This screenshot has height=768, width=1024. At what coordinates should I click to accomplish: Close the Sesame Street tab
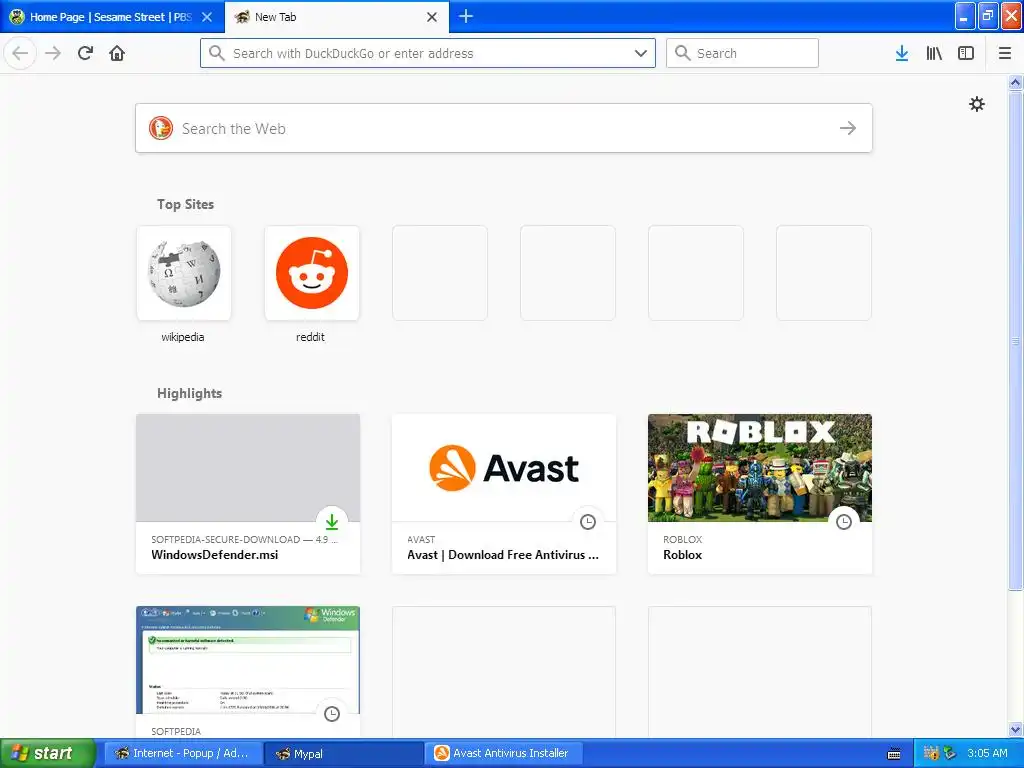click(x=207, y=17)
